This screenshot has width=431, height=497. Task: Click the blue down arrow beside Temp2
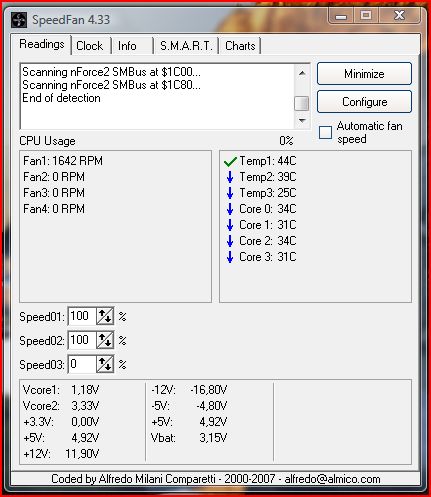point(230,177)
